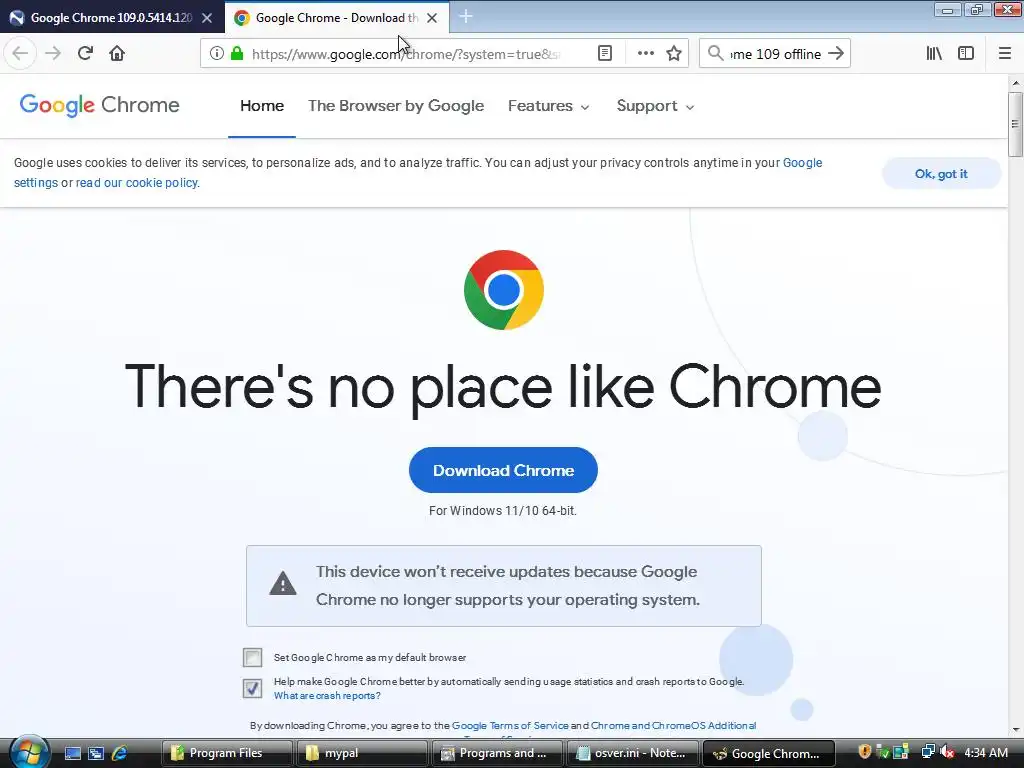Click the Chrome logo above the headline
This screenshot has width=1024, height=768.
click(x=504, y=290)
